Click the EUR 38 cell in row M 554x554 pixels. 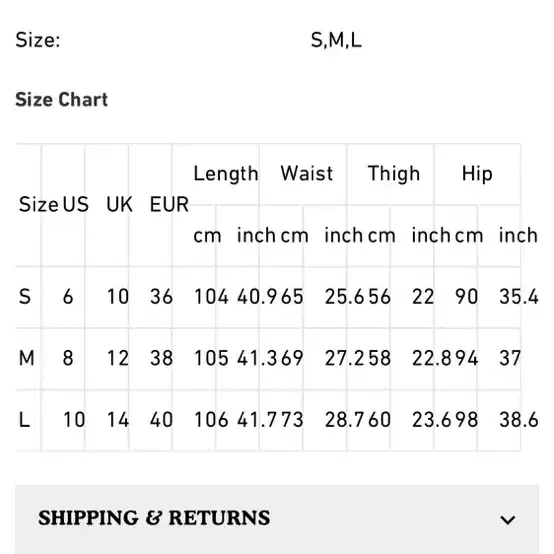[161, 358]
